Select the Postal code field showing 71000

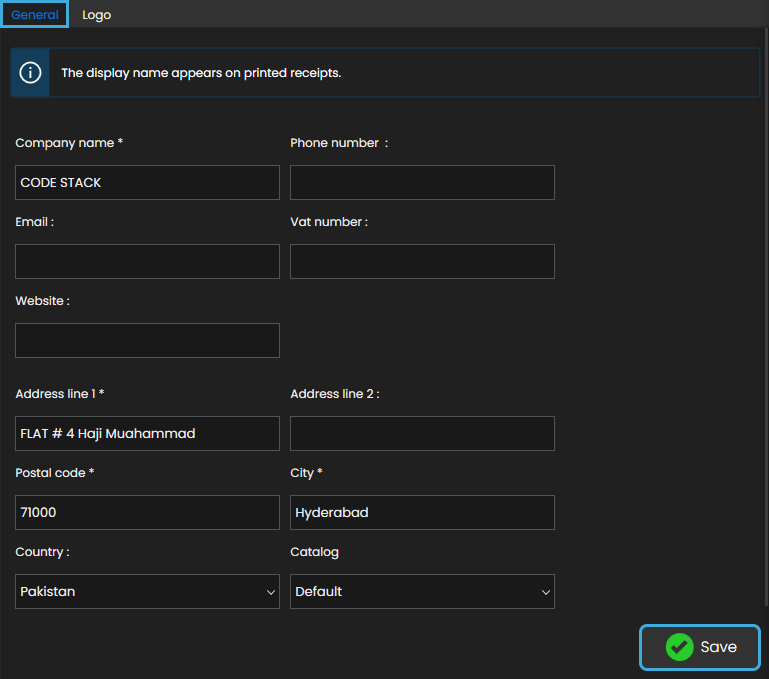pos(147,513)
